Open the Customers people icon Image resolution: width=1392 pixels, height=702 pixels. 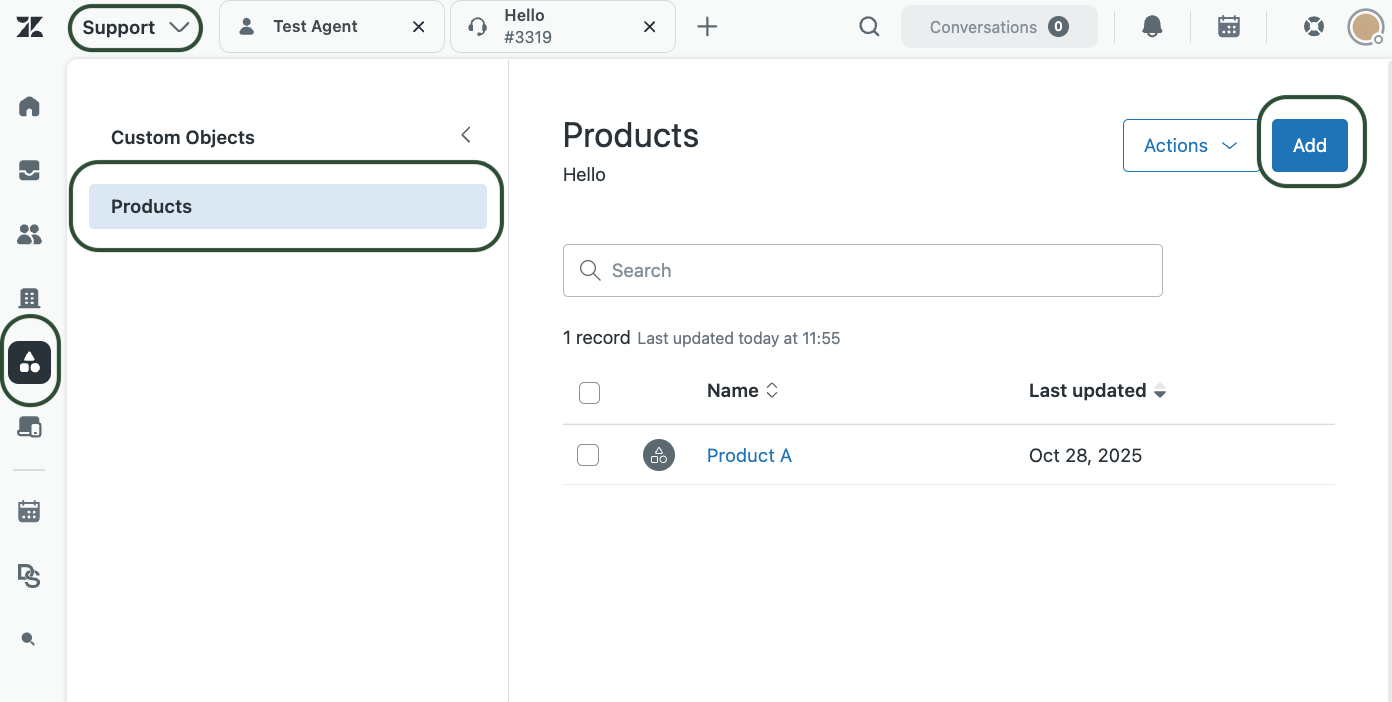(29, 234)
